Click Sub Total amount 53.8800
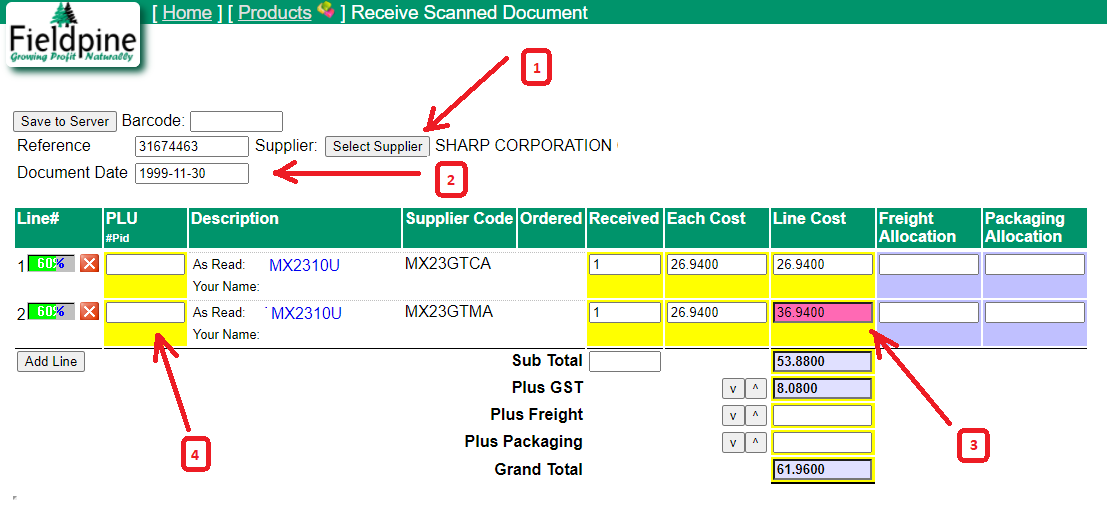 822,361
